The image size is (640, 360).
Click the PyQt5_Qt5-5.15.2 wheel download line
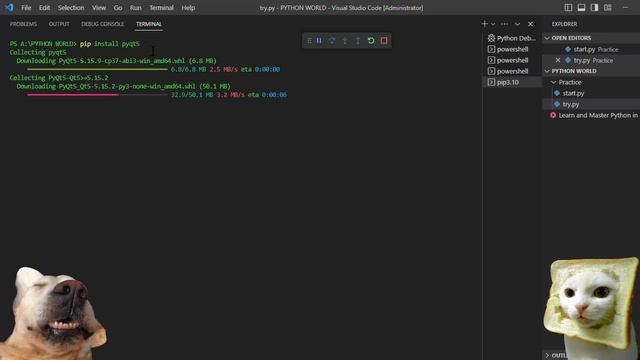click(x=123, y=86)
